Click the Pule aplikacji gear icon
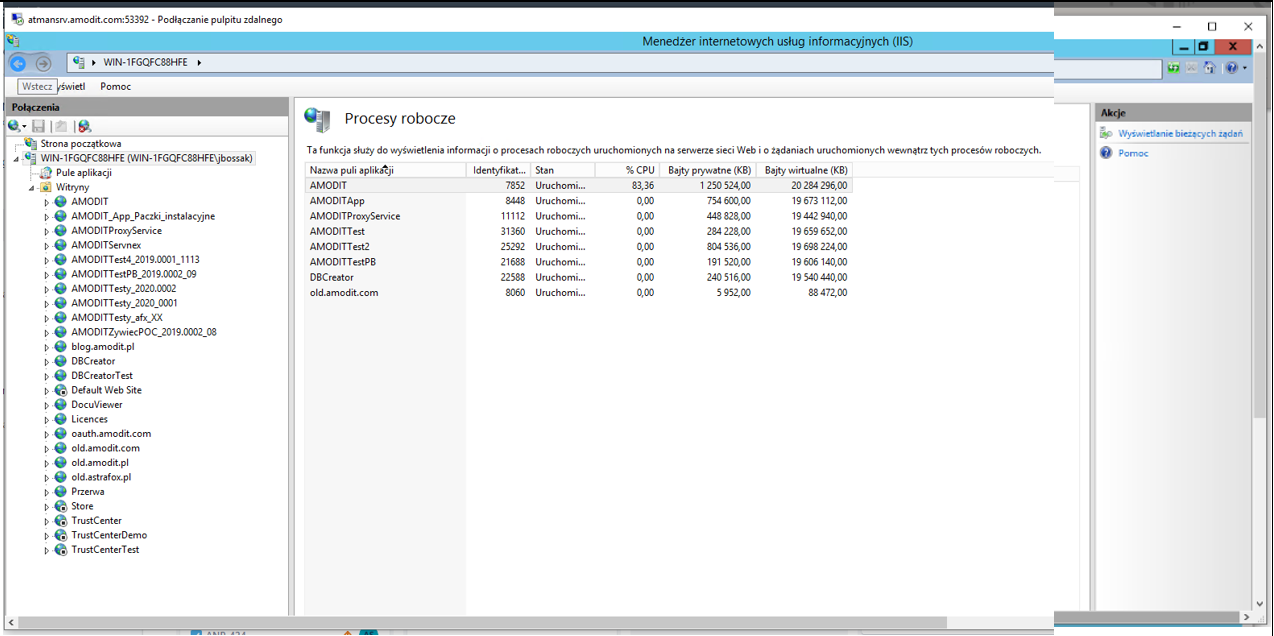1274x636 pixels. (x=46, y=173)
